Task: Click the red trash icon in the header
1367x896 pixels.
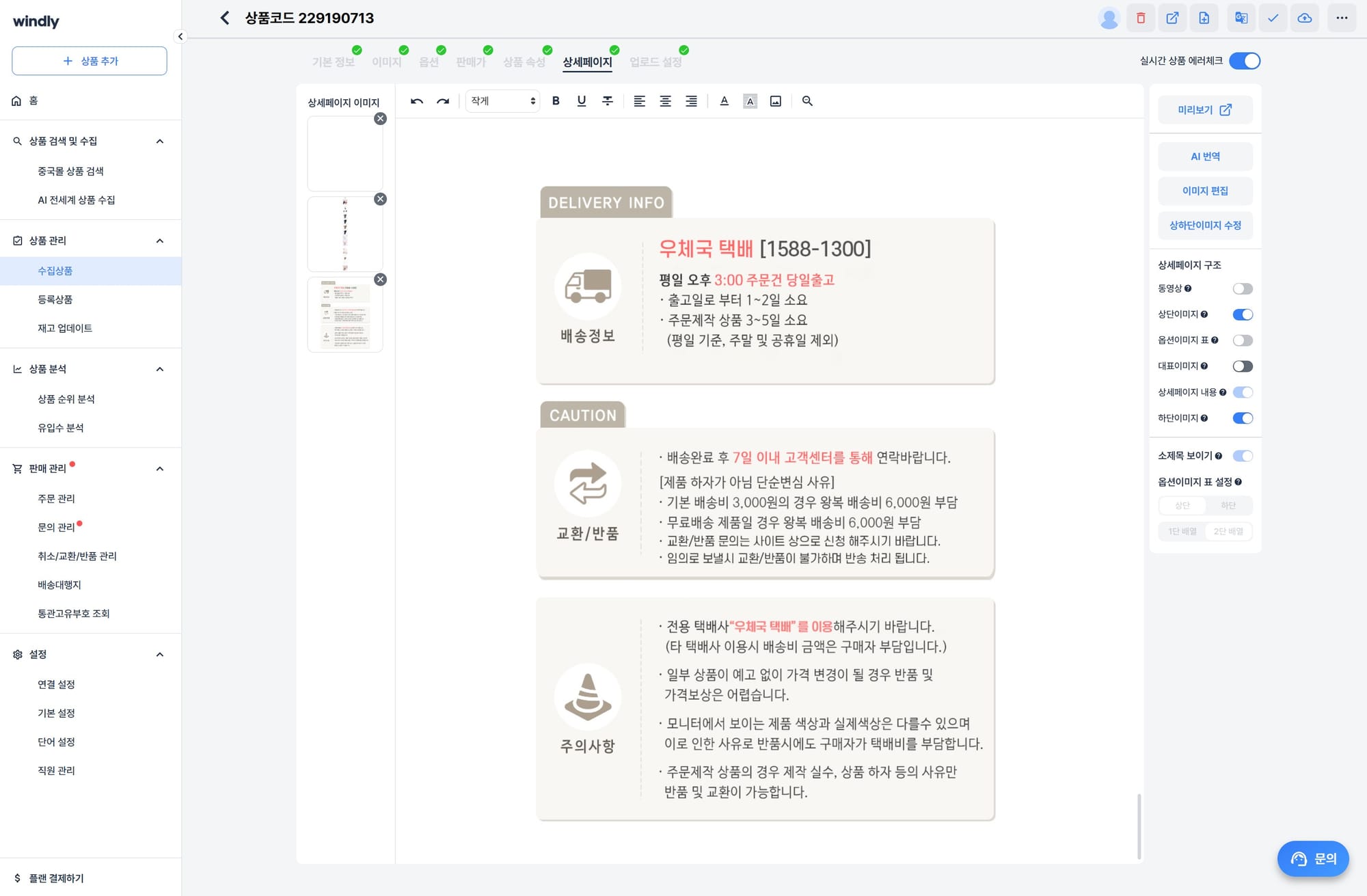Action: [x=1139, y=18]
